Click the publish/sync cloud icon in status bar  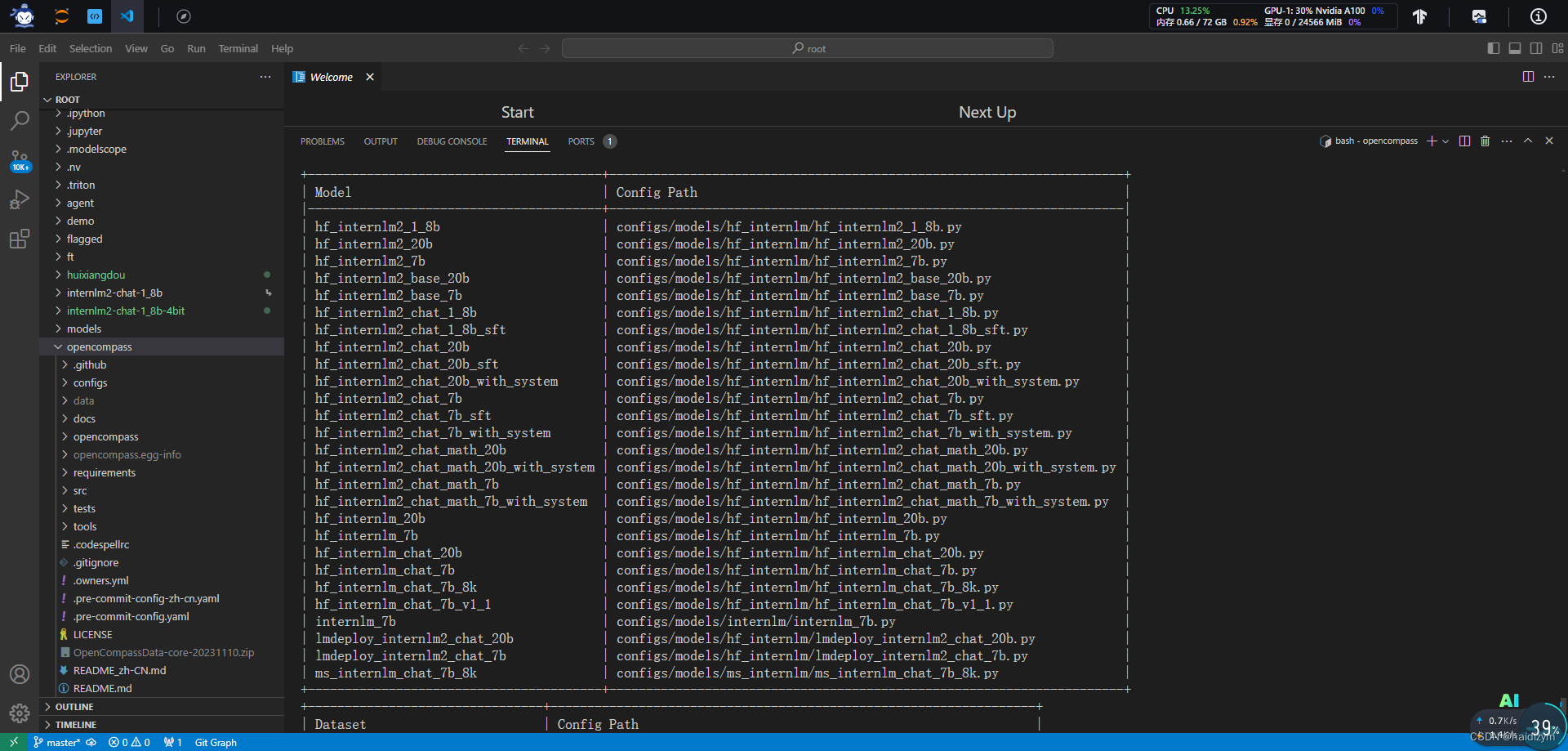click(x=91, y=742)
